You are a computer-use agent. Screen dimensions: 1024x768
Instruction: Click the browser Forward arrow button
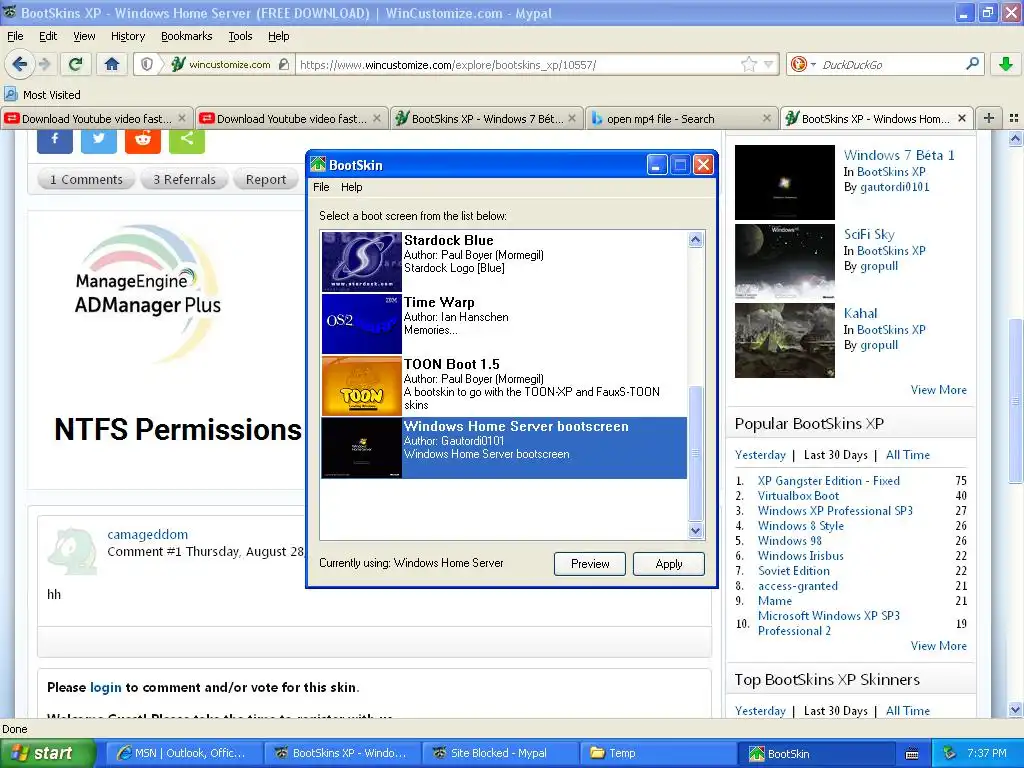[x=44, y=64]
